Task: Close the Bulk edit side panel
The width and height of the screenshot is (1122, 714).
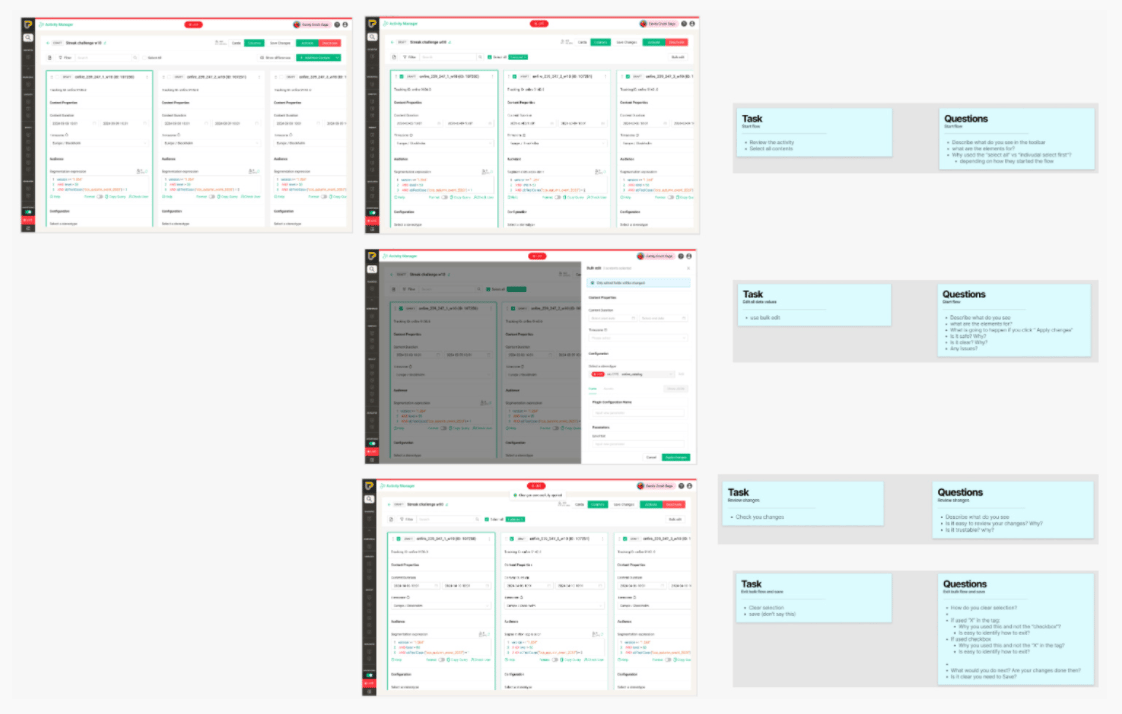Action: coord(688,268)
